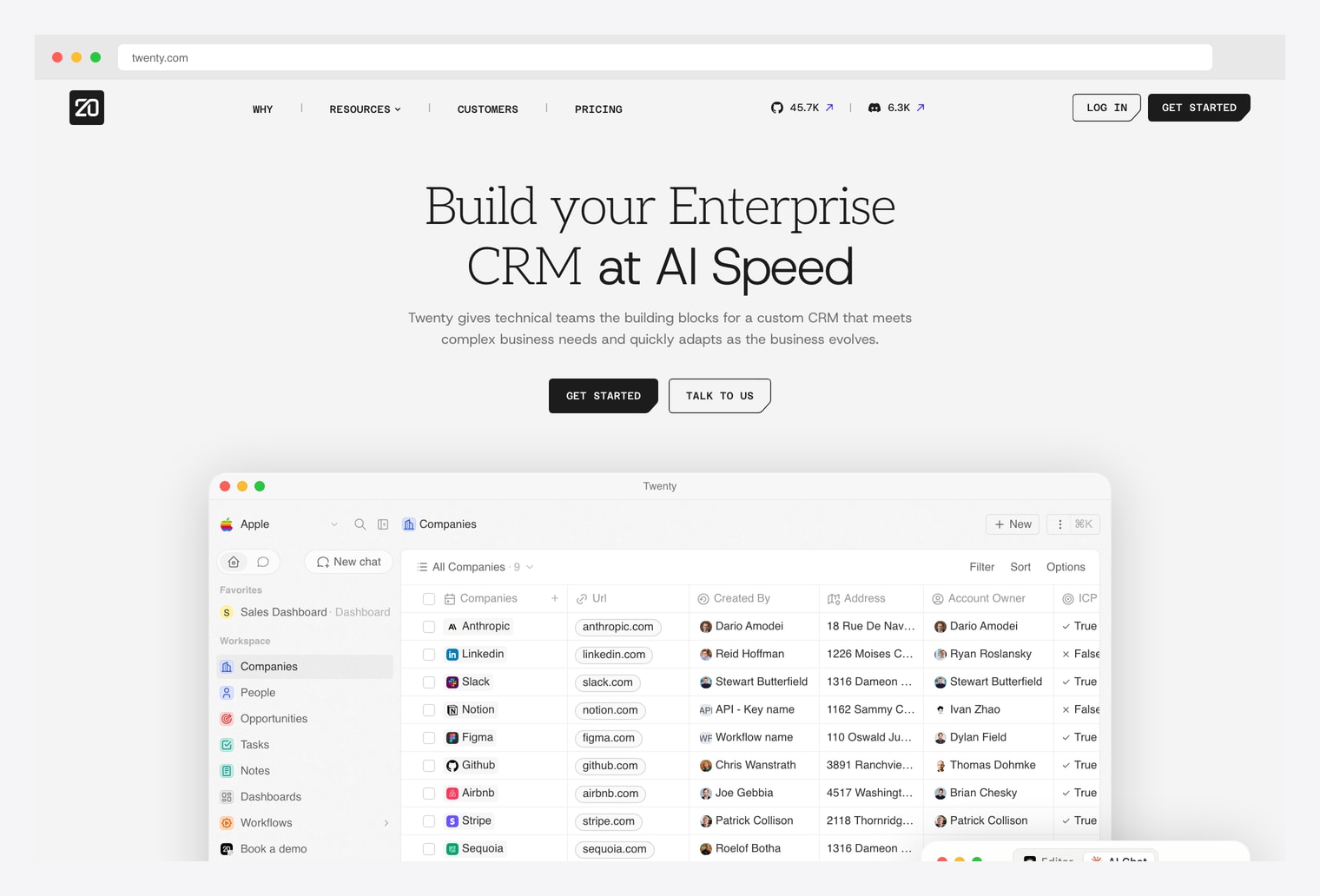The height and width of the screenshot is (896, 1320).
Task: Toggle the select-all checkbox in table header
Action: (429, 599)
